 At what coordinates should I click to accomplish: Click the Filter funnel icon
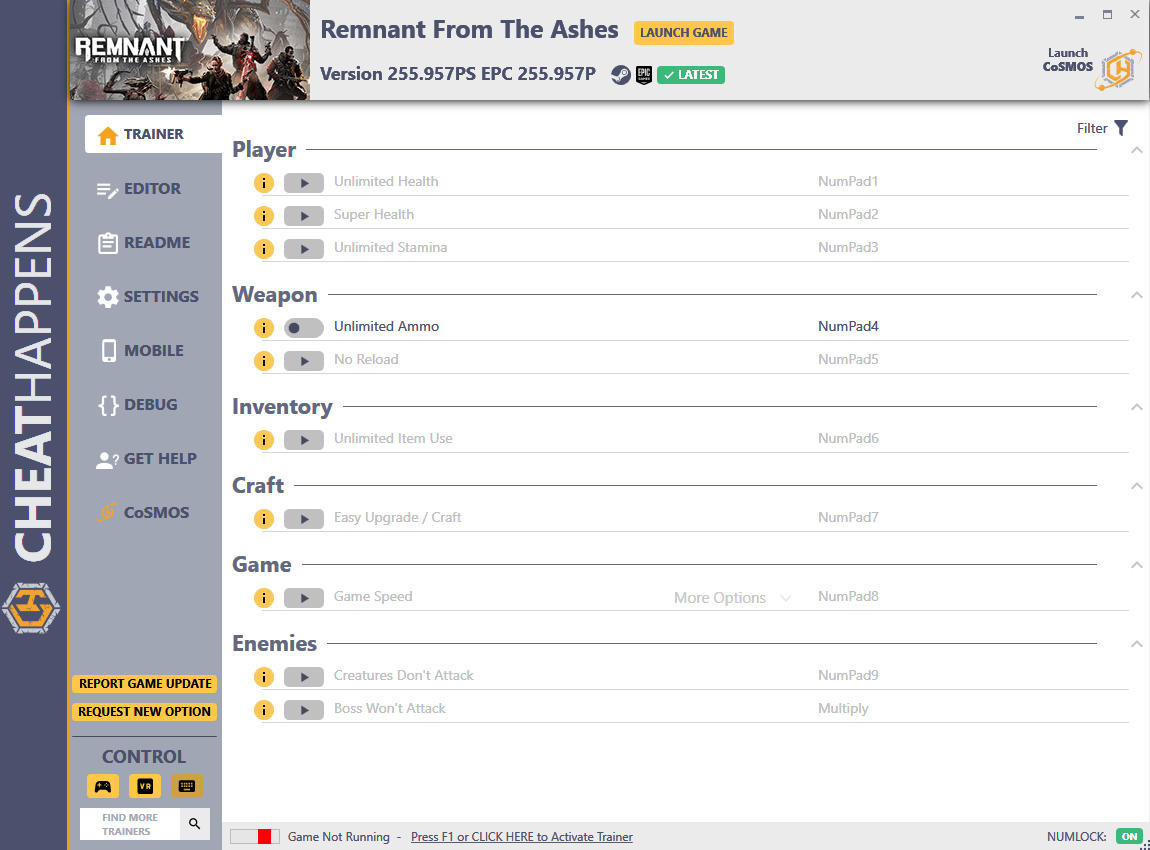1121,128
